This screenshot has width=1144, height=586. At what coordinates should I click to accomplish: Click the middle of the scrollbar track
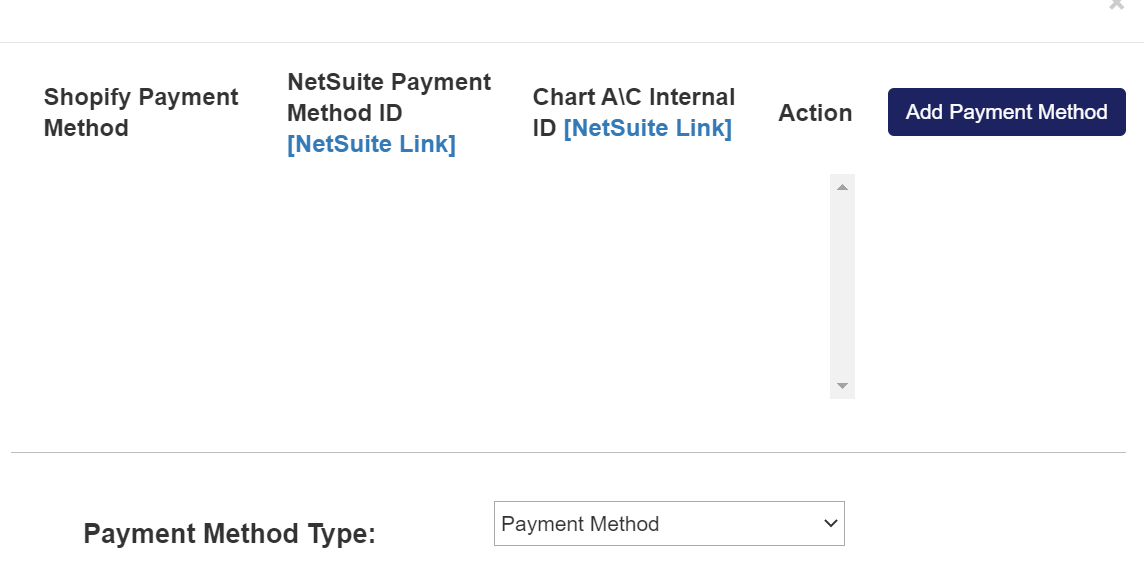pyautogui.click(x=842, y=287)
